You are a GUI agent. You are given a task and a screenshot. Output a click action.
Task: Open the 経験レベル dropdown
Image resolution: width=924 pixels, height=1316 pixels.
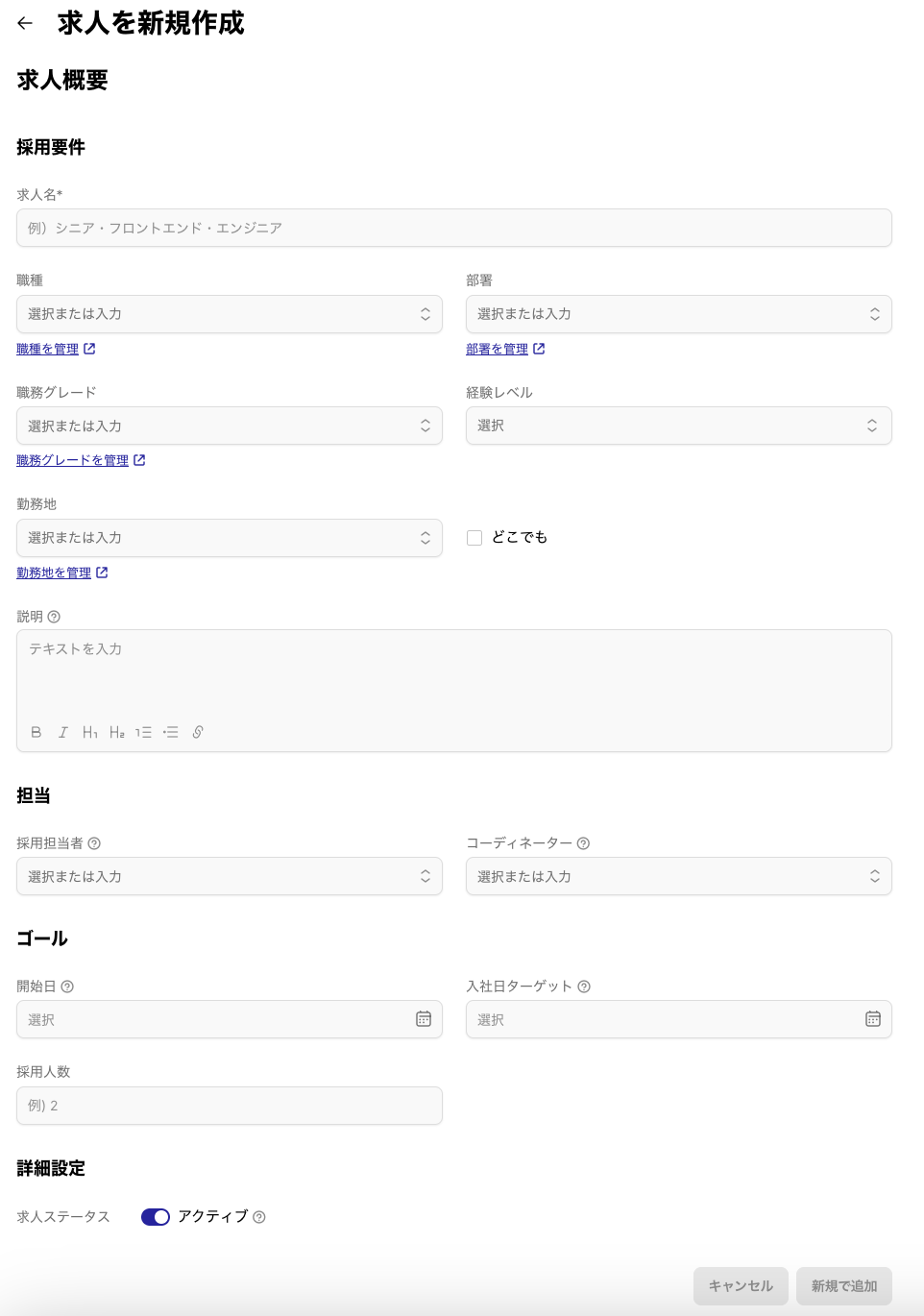pos(679,426)
